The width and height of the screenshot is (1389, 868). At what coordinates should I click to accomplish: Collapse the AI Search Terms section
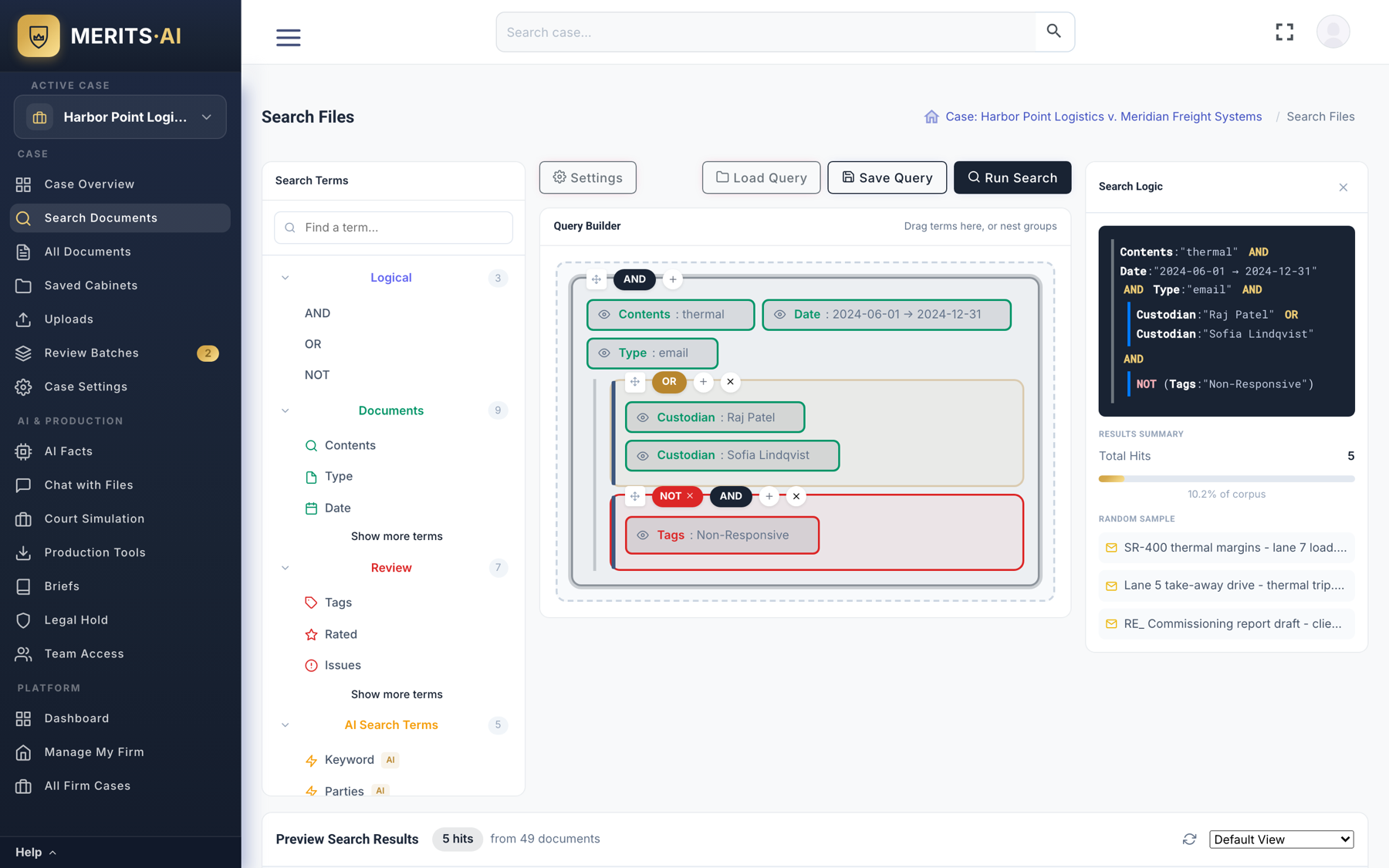(286, 725)
